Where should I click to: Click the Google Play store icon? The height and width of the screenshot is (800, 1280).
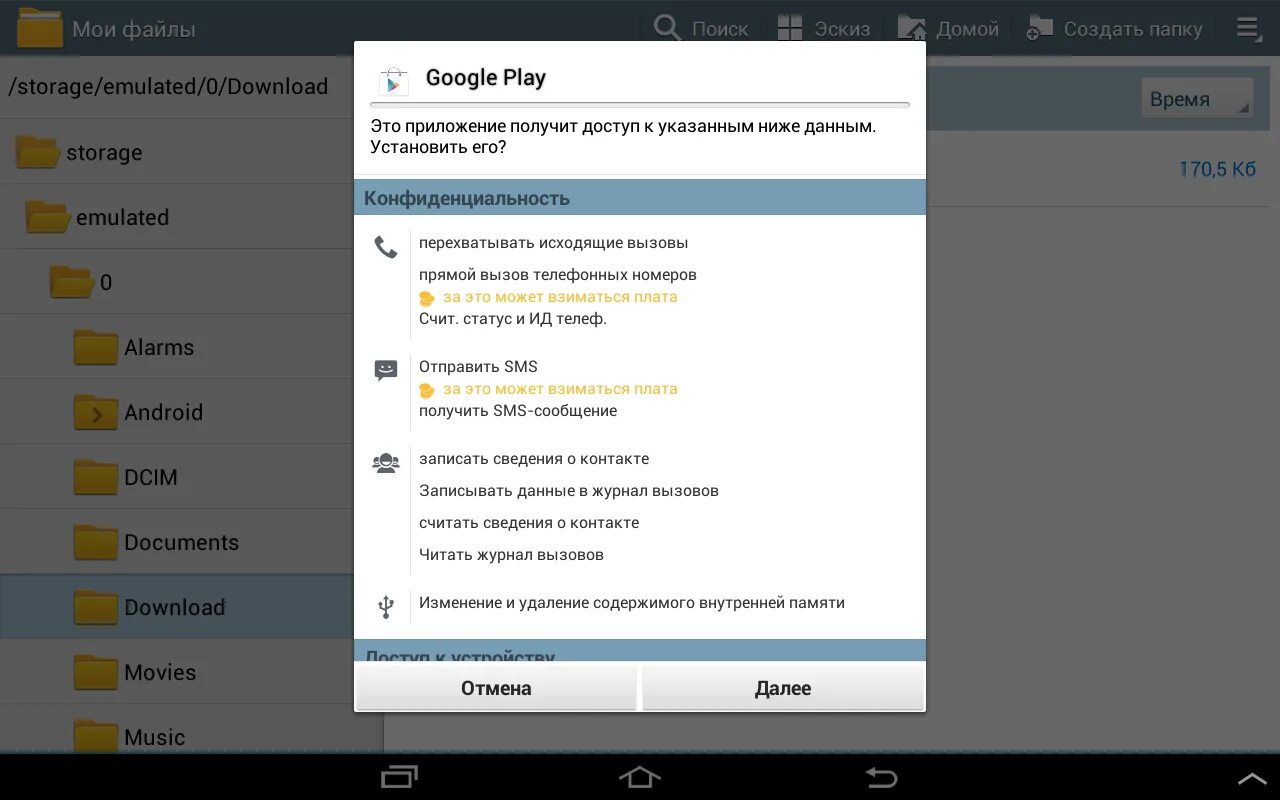(x=393, y=80)
